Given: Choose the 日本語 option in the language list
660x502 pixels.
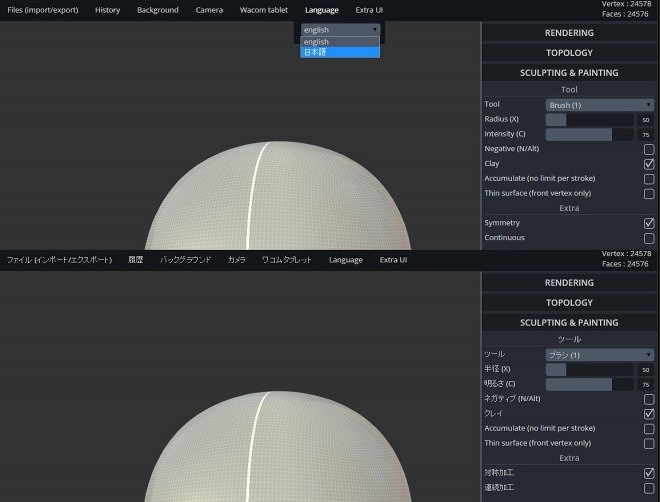Looking at the screenshot, I should [x=340, y=52].
